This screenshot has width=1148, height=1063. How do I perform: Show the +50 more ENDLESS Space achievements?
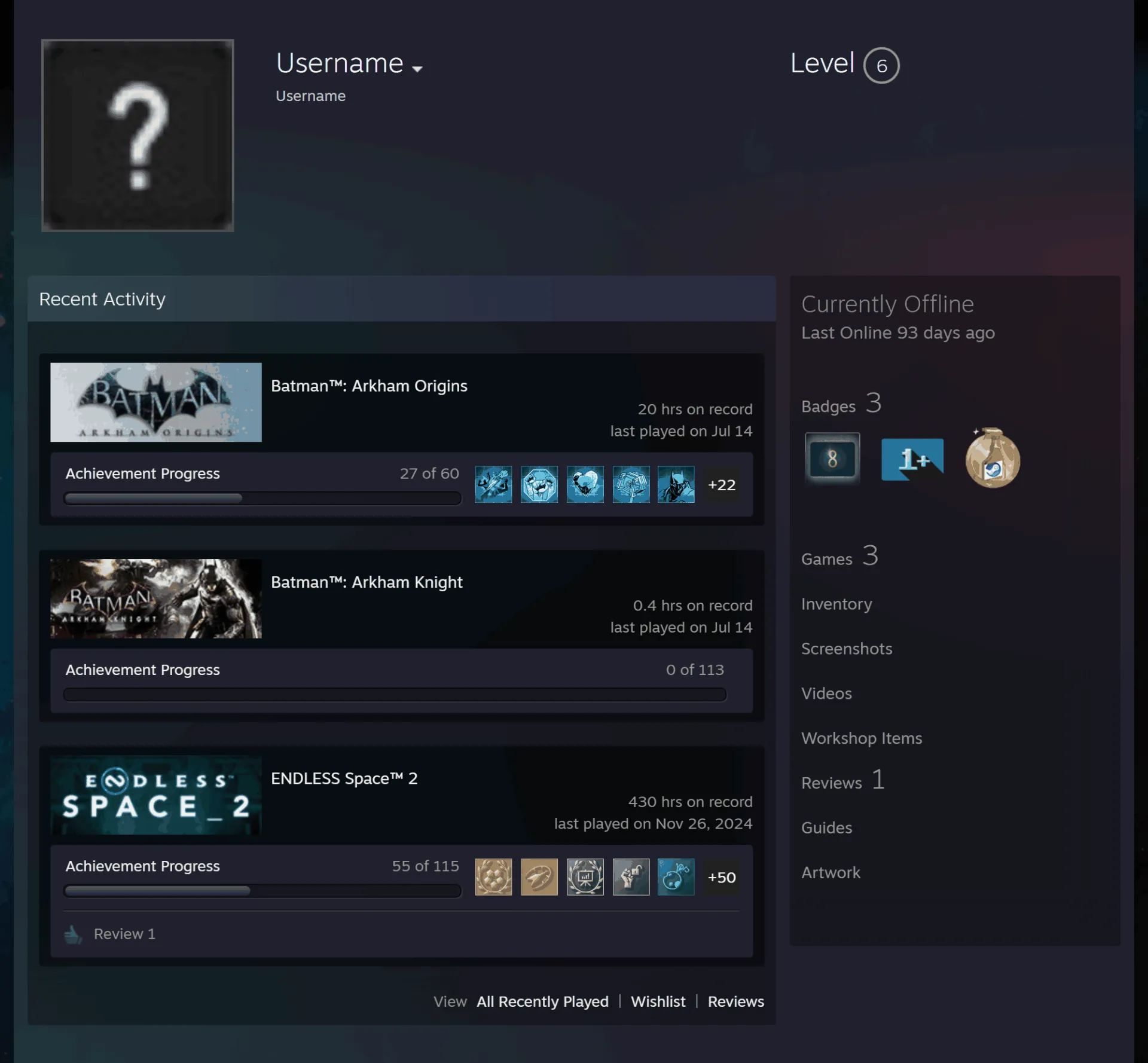point(722,878)
